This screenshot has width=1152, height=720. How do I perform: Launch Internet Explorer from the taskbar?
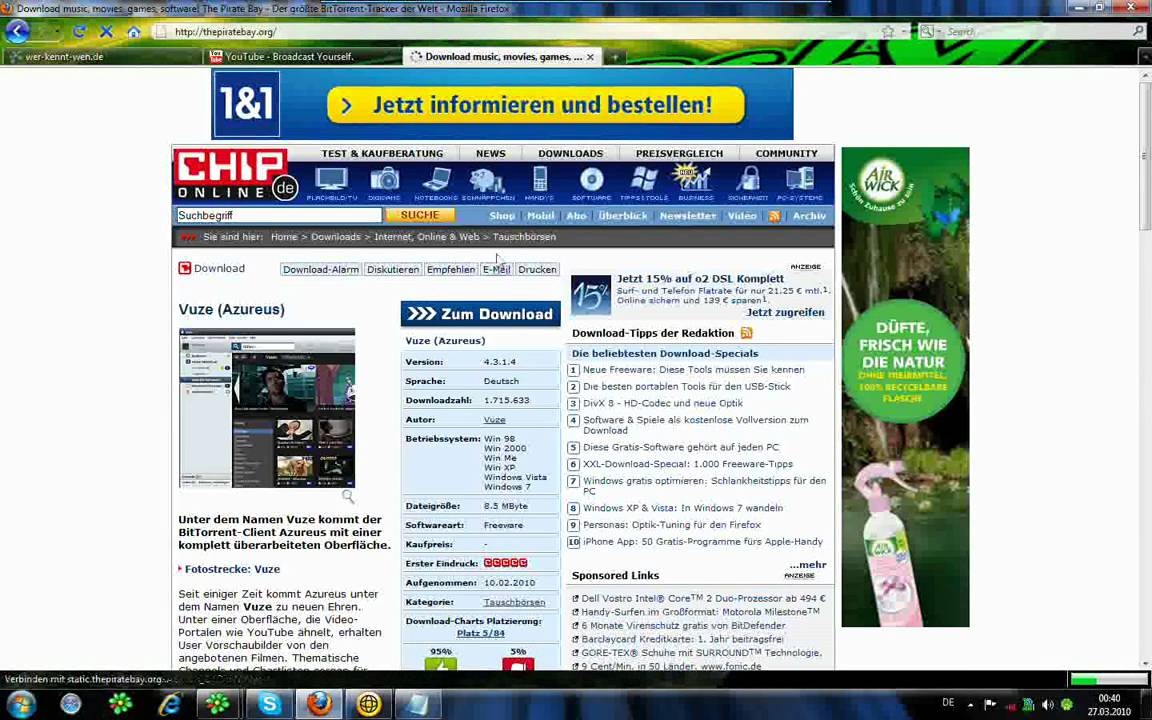170,704
